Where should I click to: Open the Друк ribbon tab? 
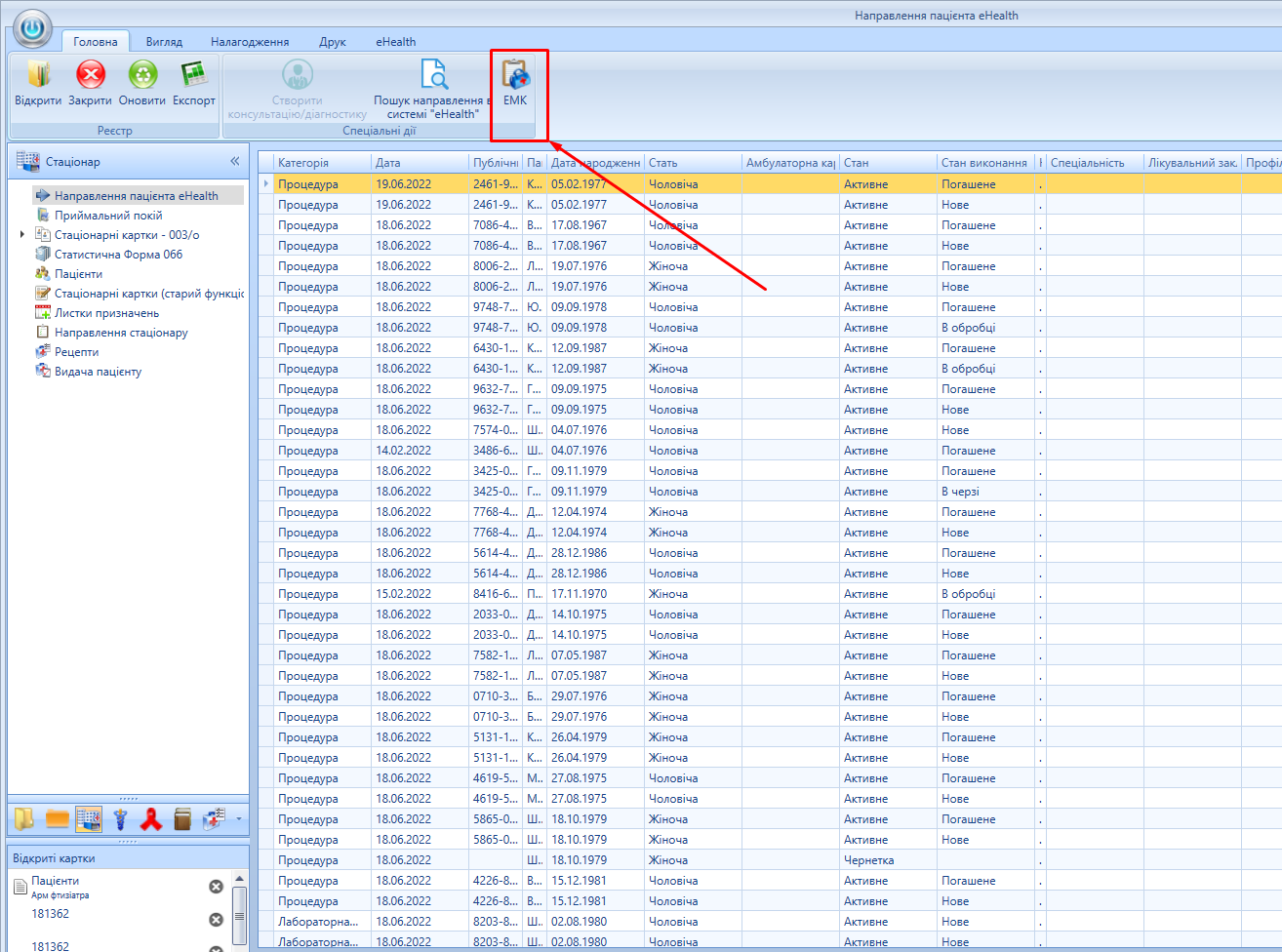(x=333, y=42)
